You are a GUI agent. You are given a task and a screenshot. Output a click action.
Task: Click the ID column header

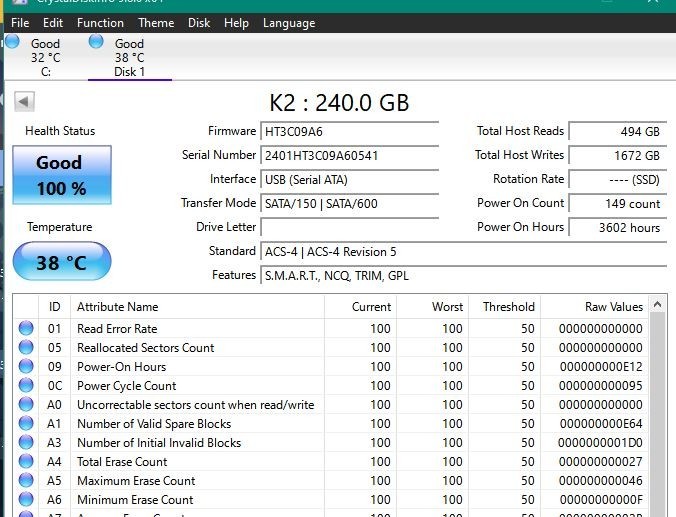coord(55,307)
